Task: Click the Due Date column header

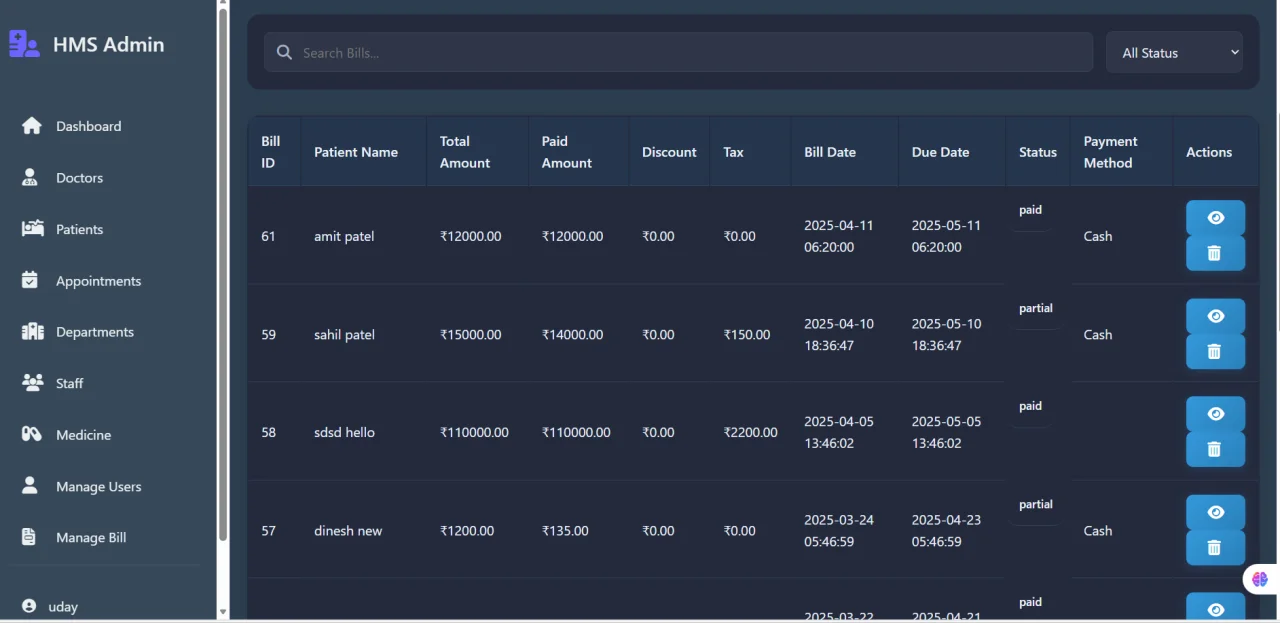Action: click(952, 152)
